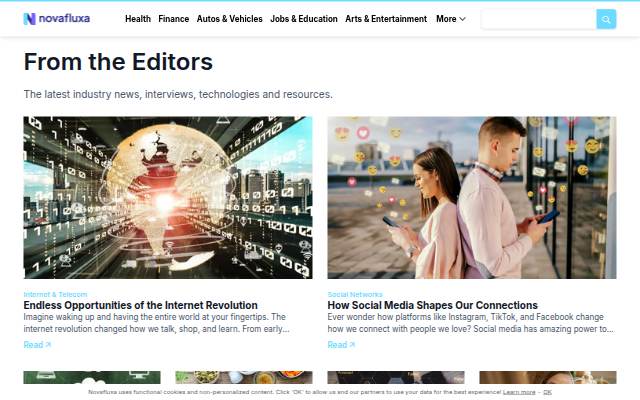Open Arts & Entertainment section
The width and height of the screenshot is (640, 400).
tap(386, 19)
